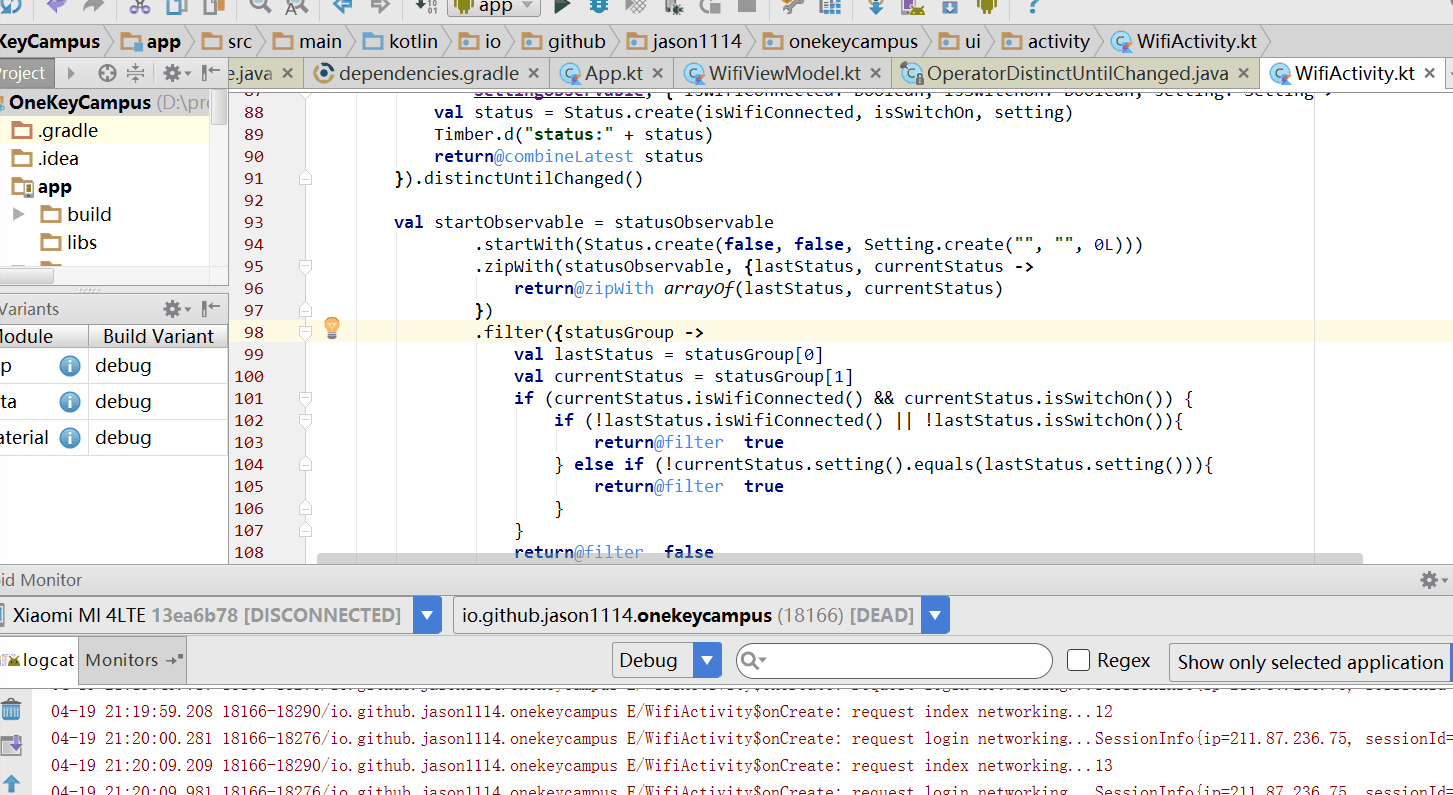Open the dependencies.gradle editor tab
The height and width of the screenshot is (795, 1453).
[428, 73]
